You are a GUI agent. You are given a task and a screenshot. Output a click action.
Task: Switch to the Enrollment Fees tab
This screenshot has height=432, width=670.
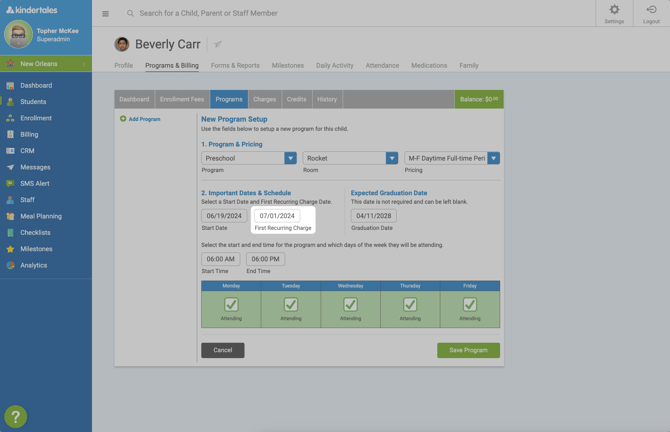click(182, 99)
